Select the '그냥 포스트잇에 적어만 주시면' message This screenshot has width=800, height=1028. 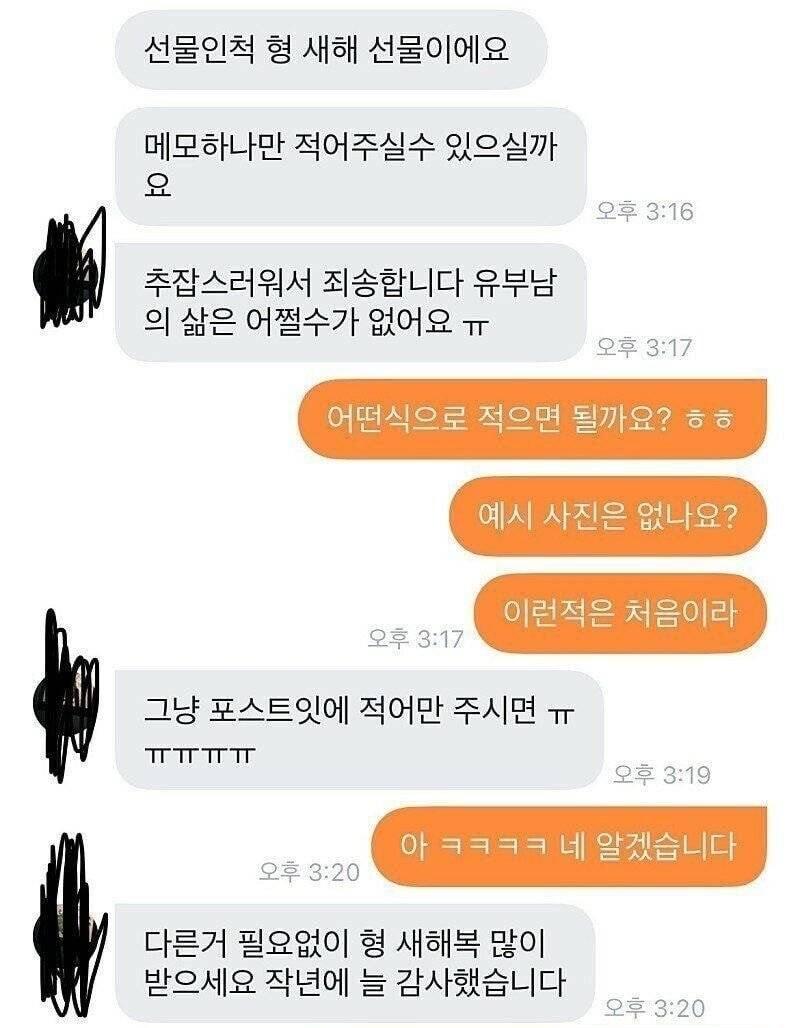359,730
